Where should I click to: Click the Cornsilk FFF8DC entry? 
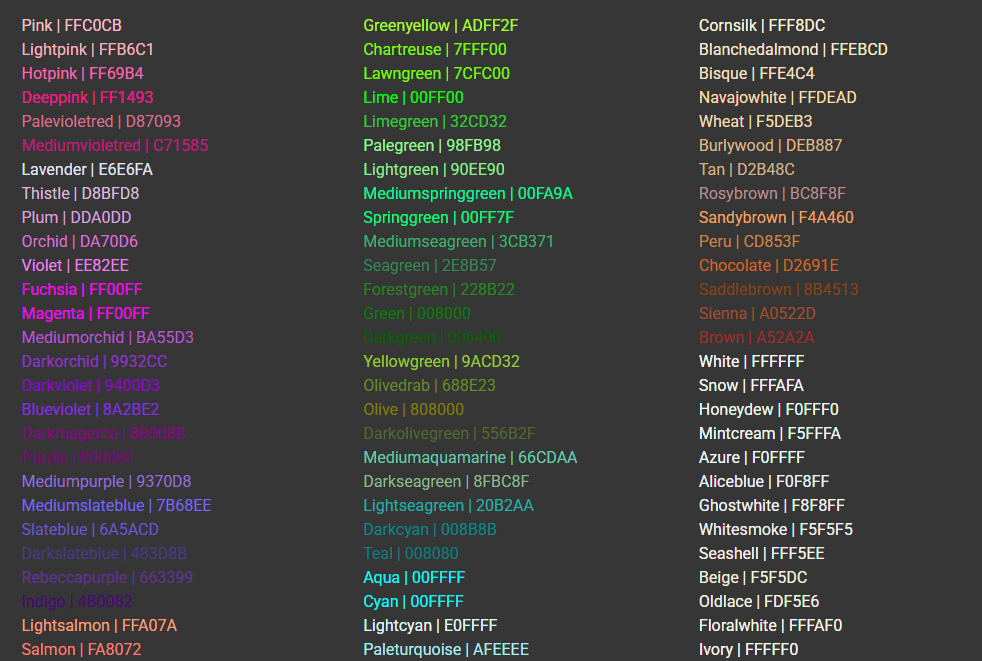(x=762, y=25)
